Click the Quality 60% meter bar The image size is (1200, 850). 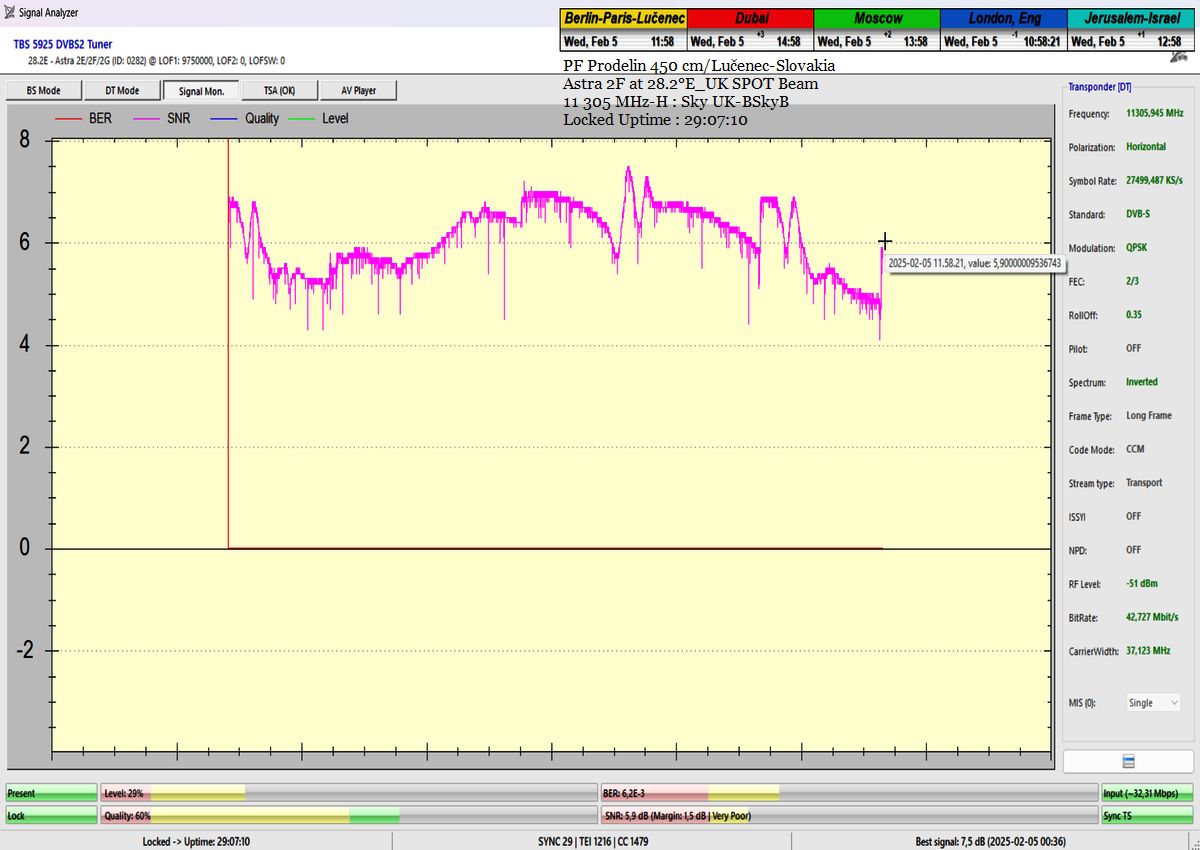pyautogui.click(x=349, y=816)
